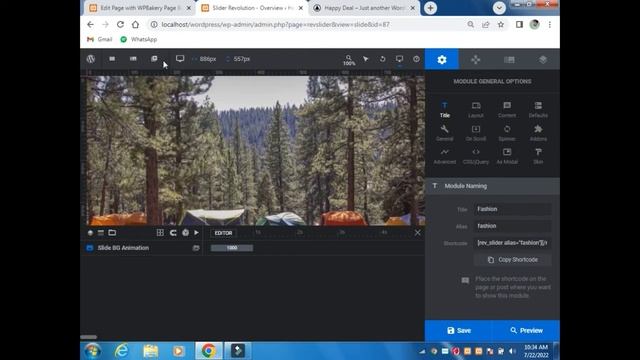
Task: Open the As Modal options icon
Action: 507,156
